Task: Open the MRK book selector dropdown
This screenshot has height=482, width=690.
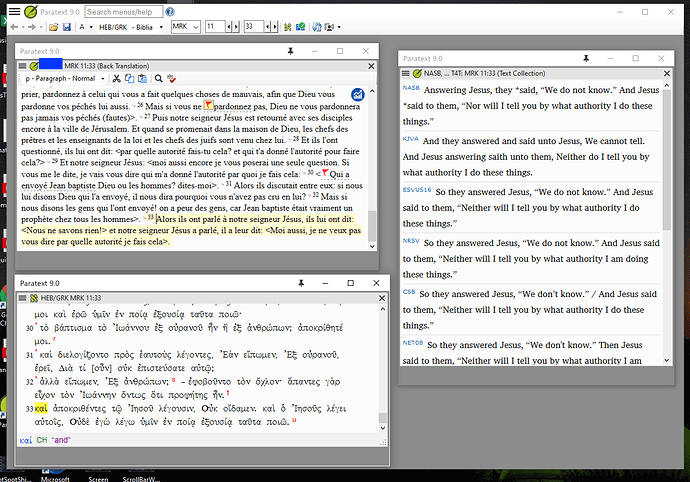Action: (x=196, y=27)
